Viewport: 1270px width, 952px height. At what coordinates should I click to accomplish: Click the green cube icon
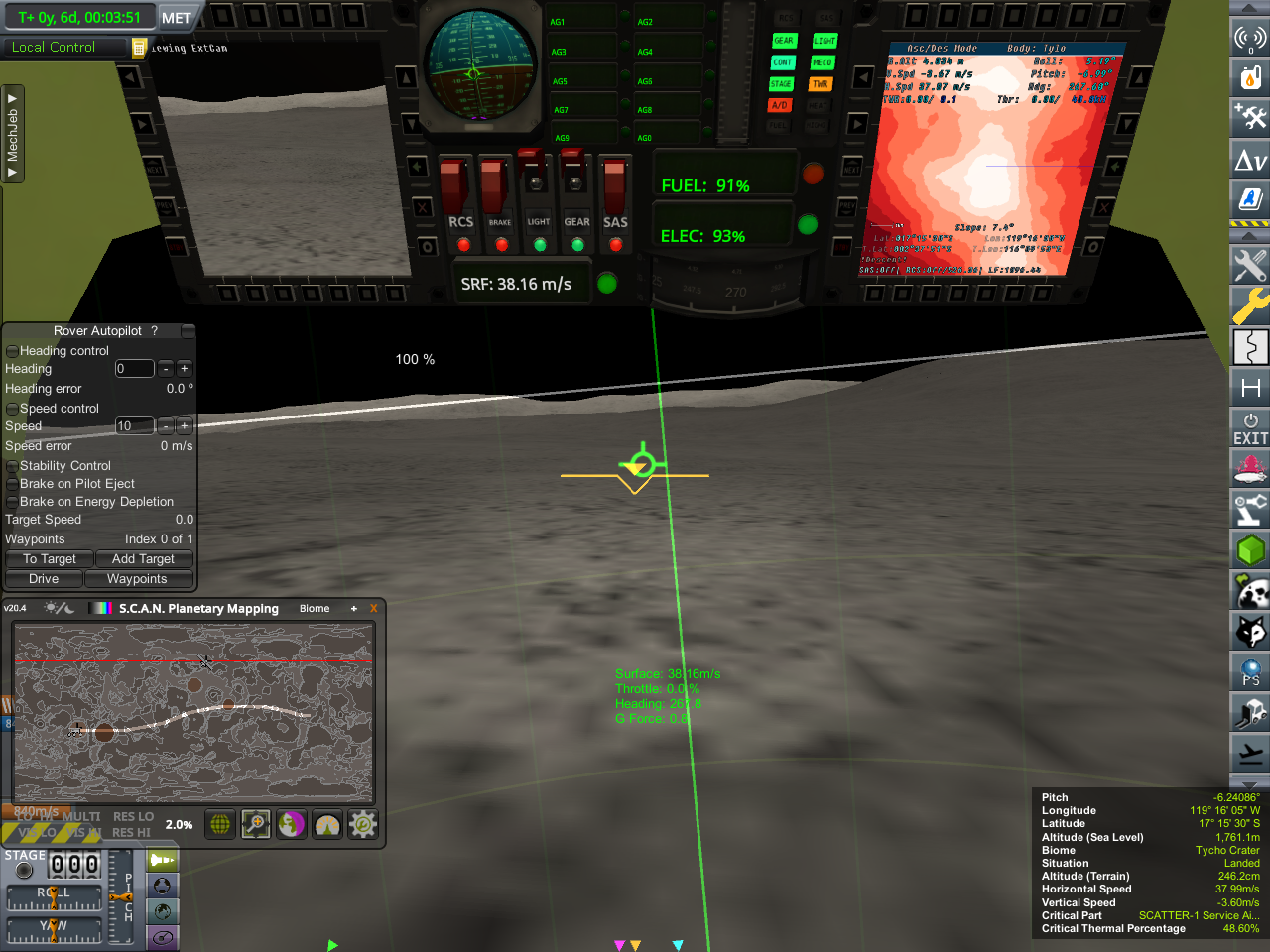(1250, 549)
